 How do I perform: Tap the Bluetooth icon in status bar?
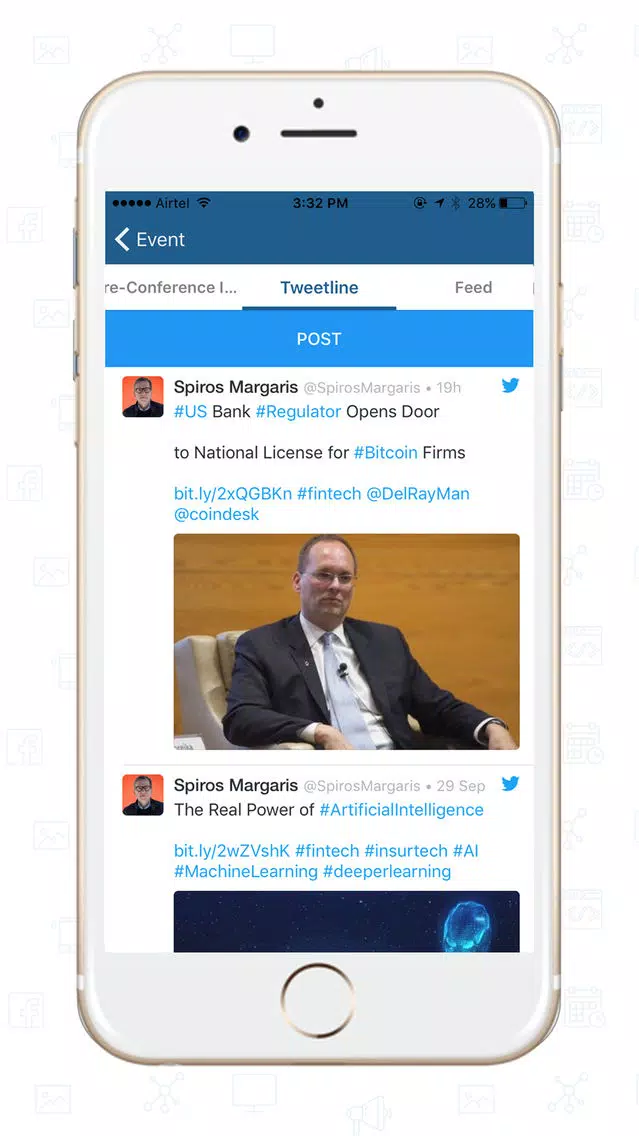[456, 204]
